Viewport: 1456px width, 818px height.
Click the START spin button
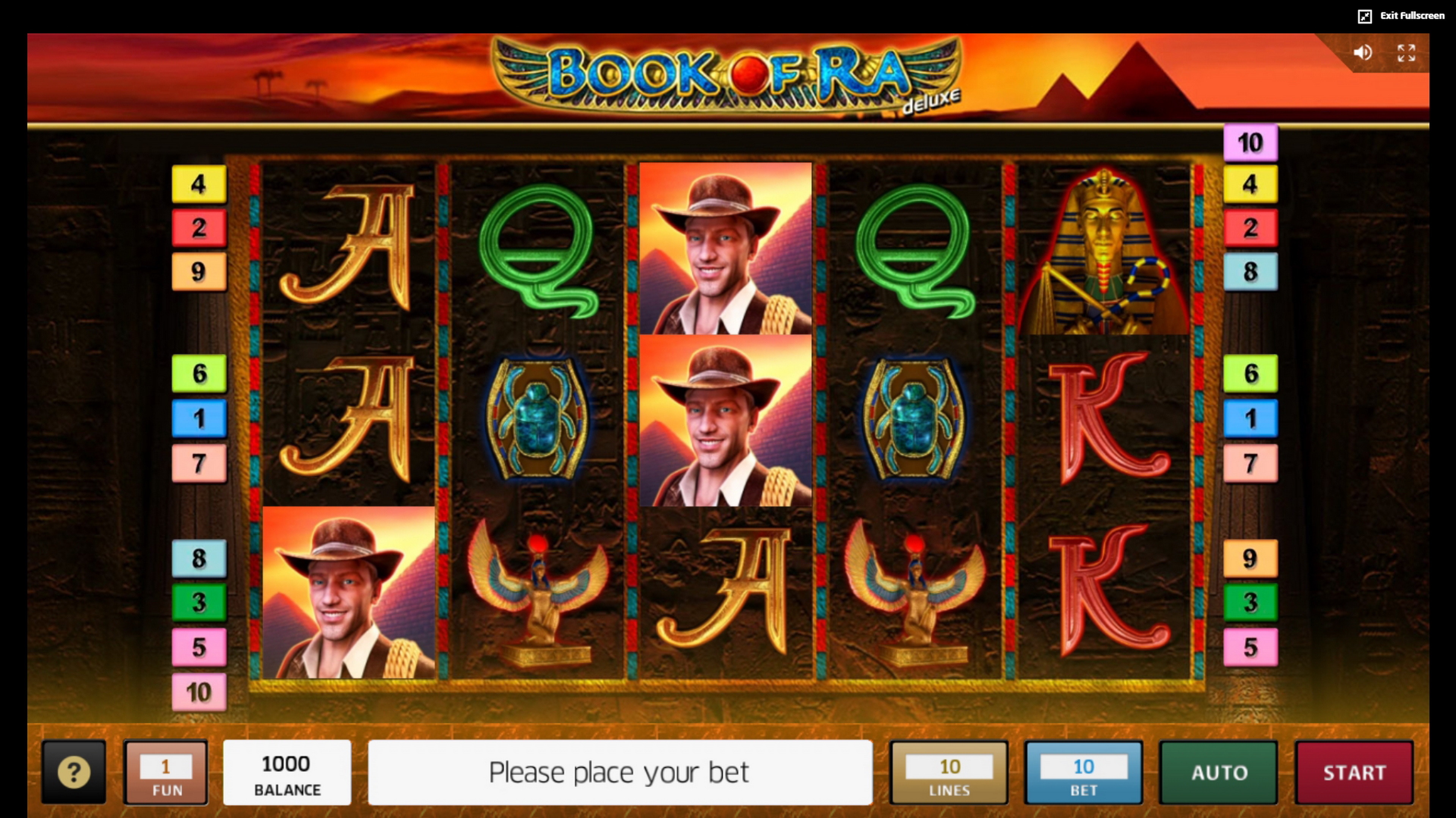click(1354, 772)
